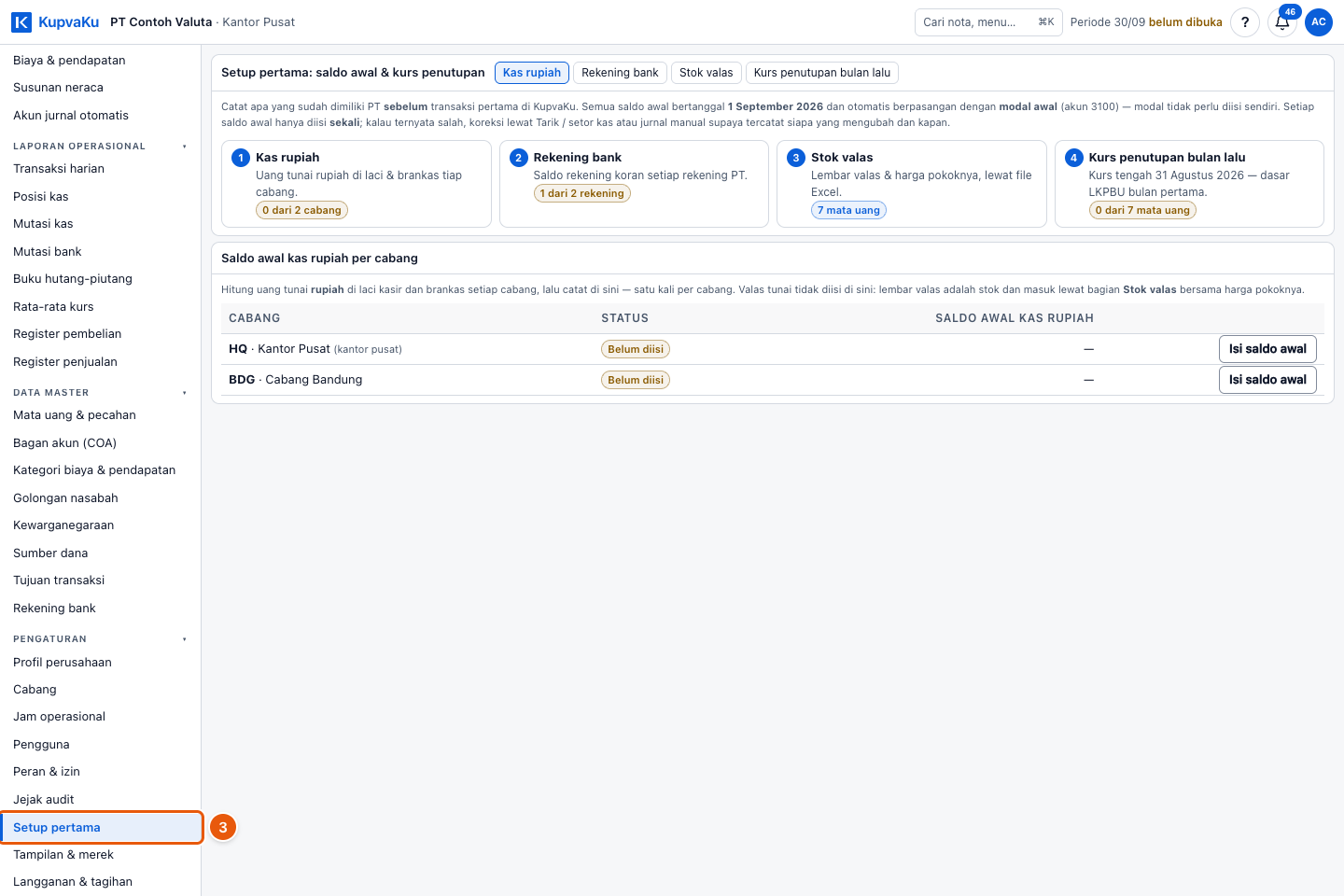The image size is (1344, 896).
Task: Switch to the Stok valas tab
Action: [x=707, y=73]
